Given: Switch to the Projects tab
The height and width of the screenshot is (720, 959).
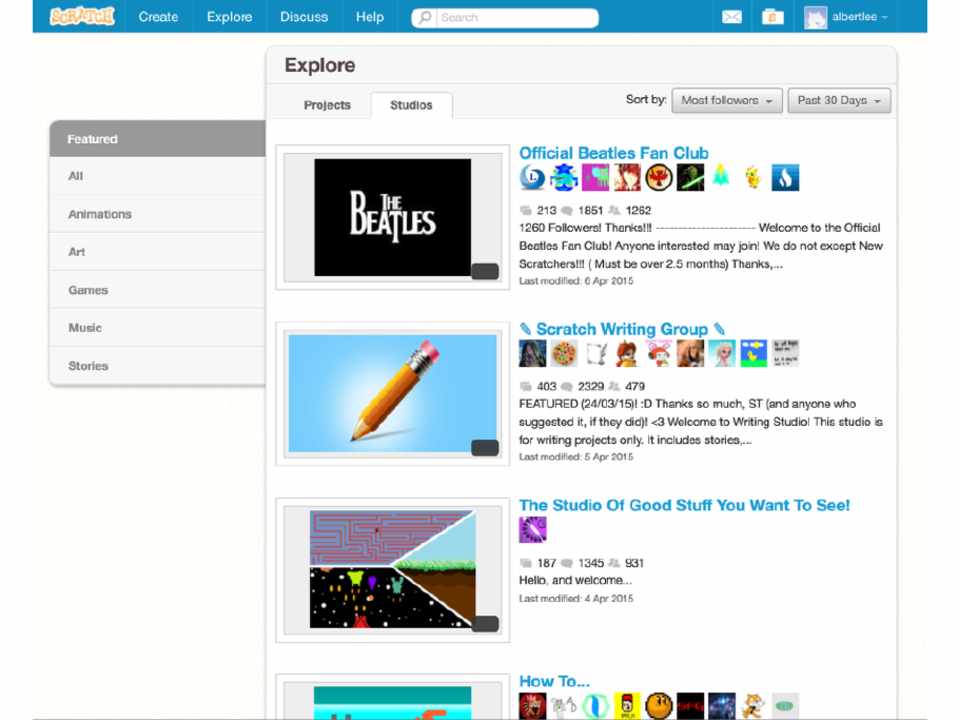Looking at the screenshot, I should (327, 105).
